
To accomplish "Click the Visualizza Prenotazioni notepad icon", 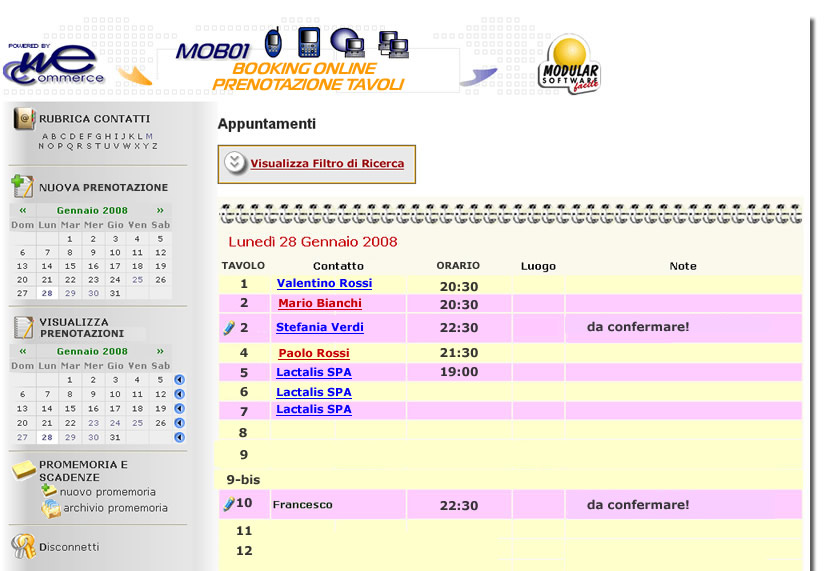I will 23,327.
